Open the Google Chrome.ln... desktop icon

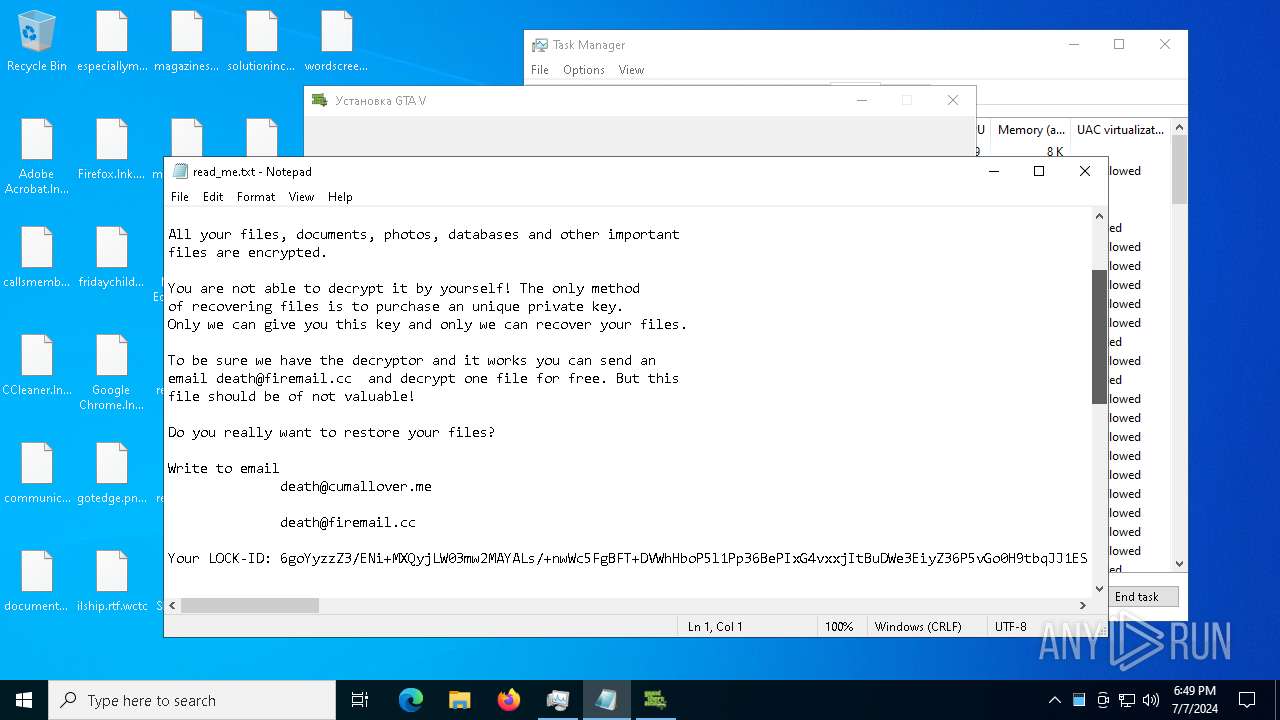point(112,372)
